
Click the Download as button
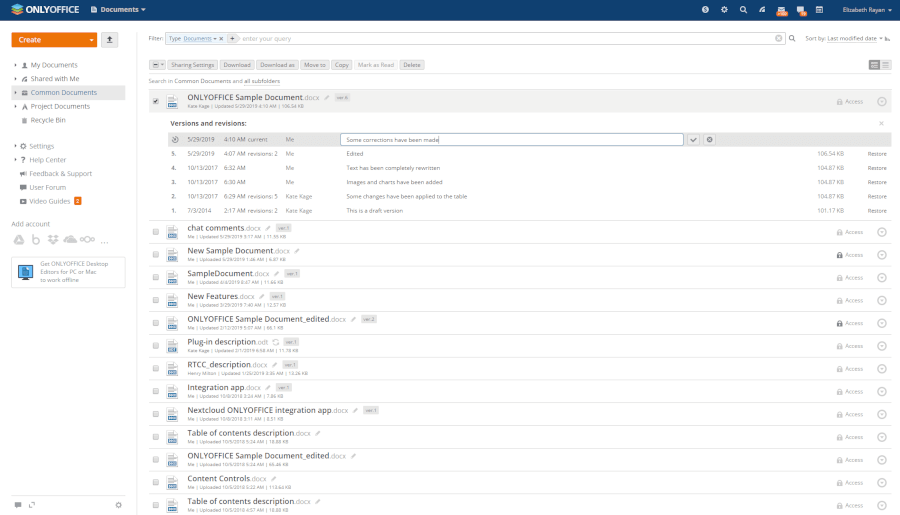click(x=277, y=65)
